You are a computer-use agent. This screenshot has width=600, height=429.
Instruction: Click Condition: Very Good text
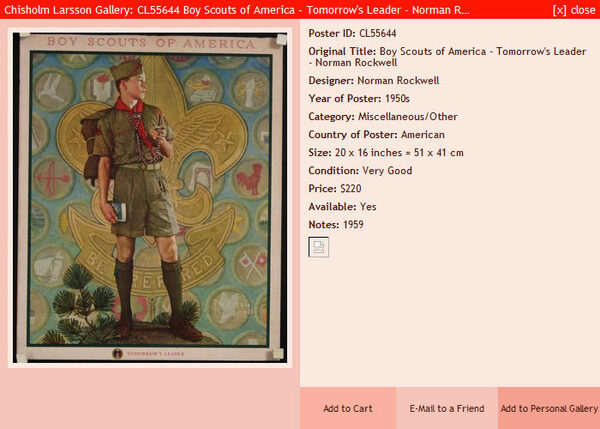pos(360,170)
